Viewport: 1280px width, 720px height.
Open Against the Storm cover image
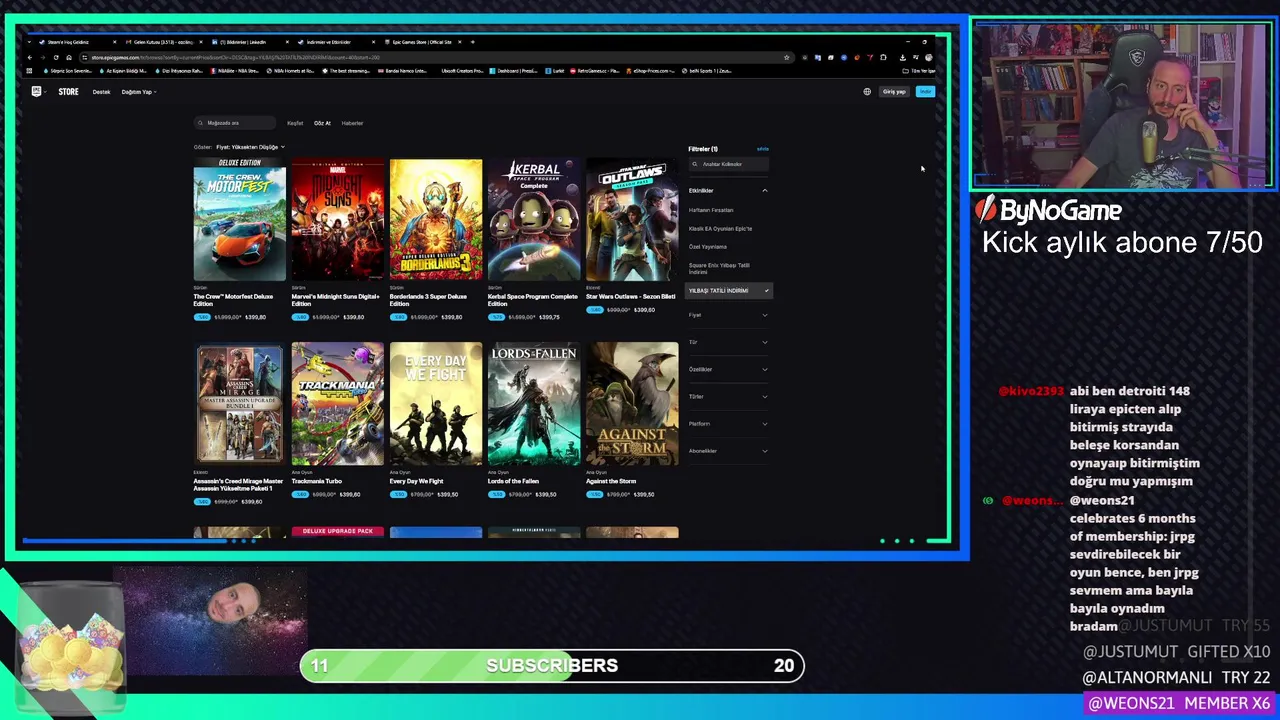pos(632,404)
